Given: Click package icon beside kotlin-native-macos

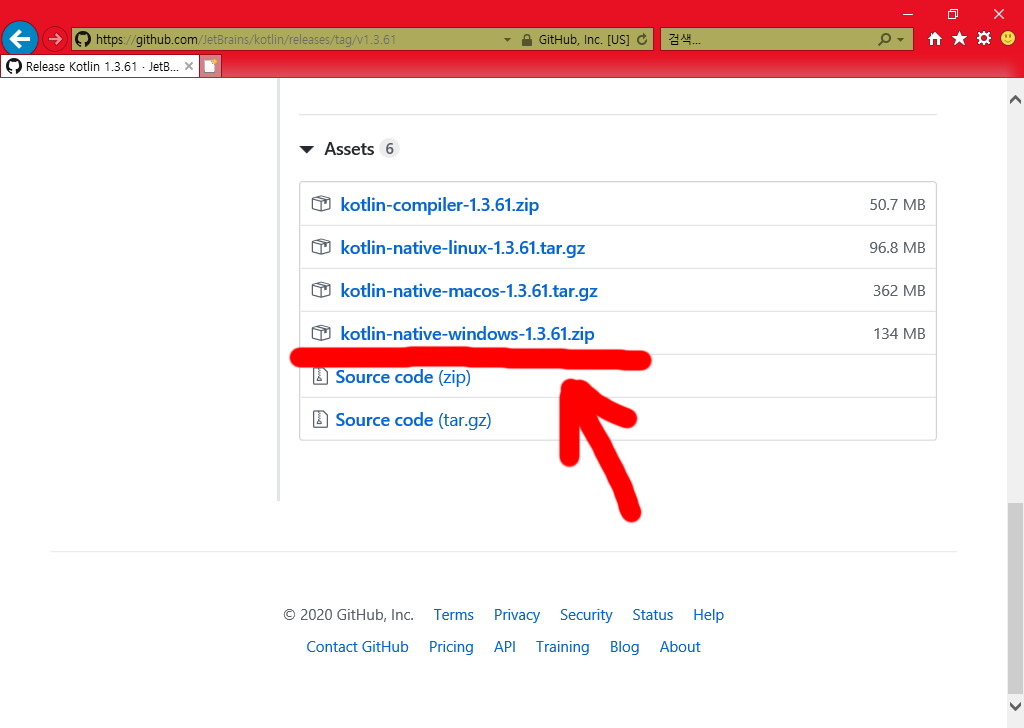Looking at the screenshot, I should click(321, 290).
